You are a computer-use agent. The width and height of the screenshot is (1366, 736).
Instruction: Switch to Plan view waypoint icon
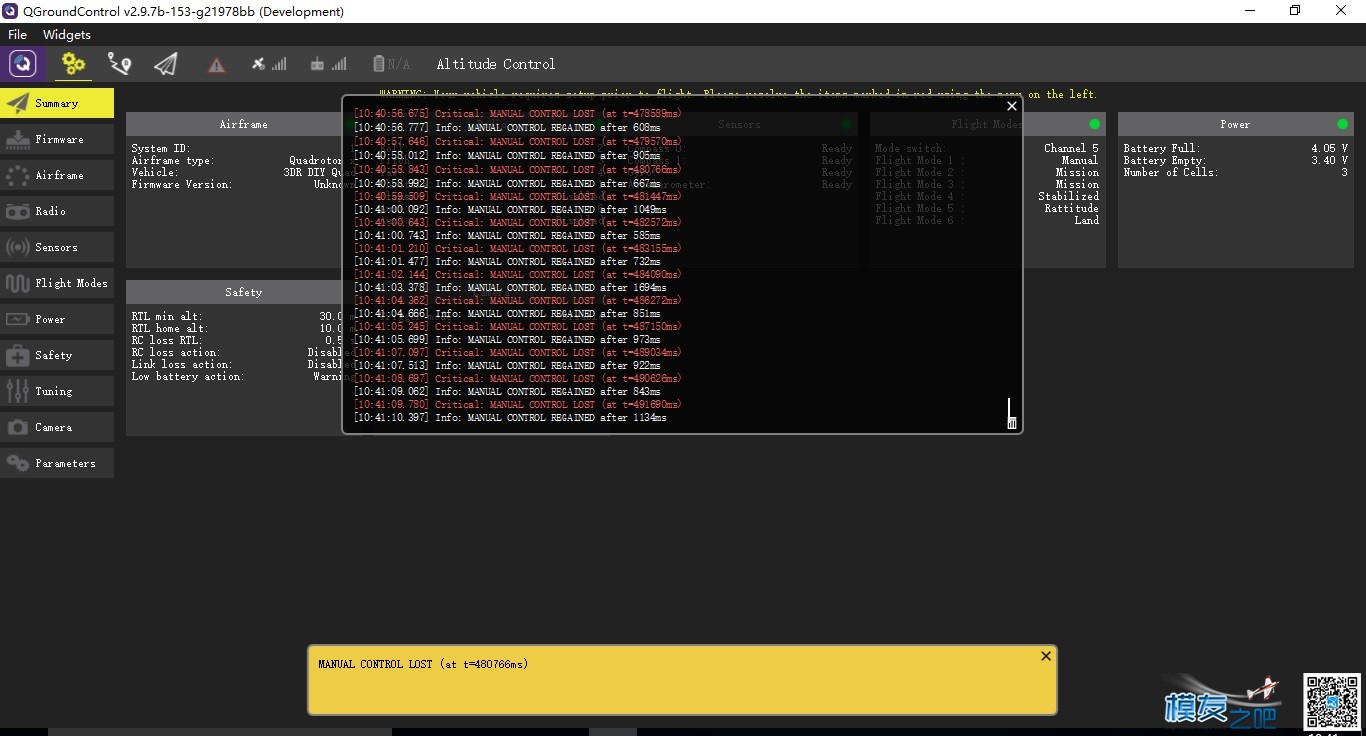tap(119, 64)
